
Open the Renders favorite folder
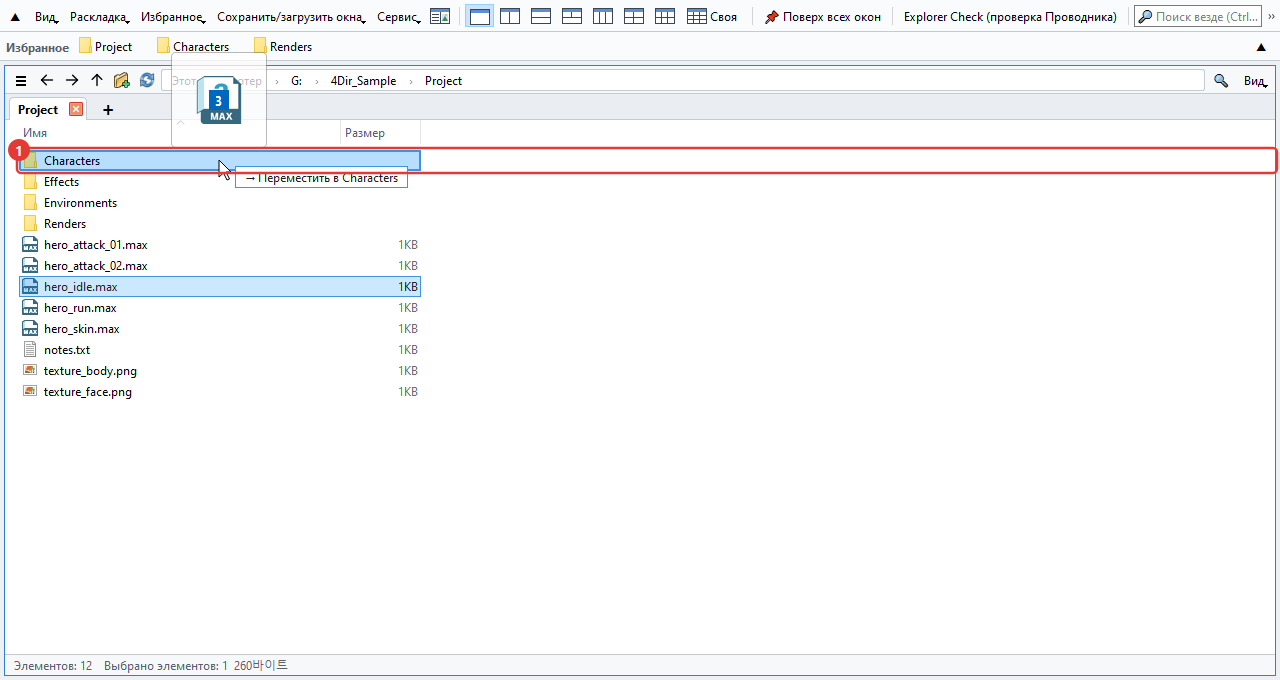point(283,47)
